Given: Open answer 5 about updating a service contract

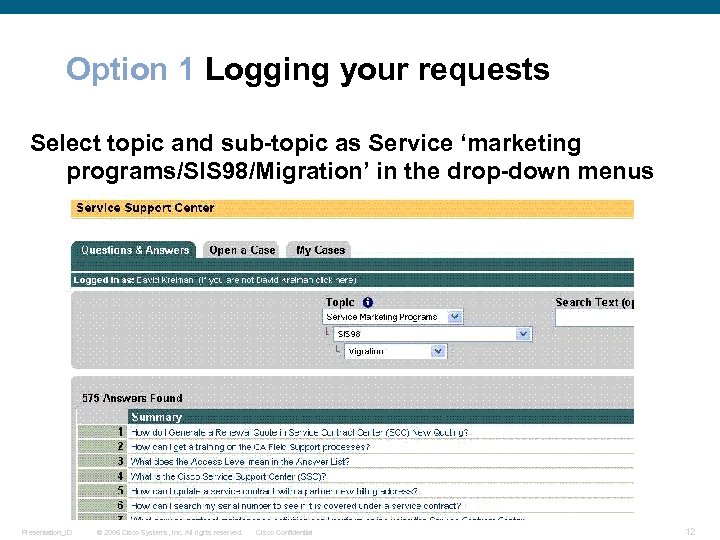Looking at the screenshot, I should [274, 491].
